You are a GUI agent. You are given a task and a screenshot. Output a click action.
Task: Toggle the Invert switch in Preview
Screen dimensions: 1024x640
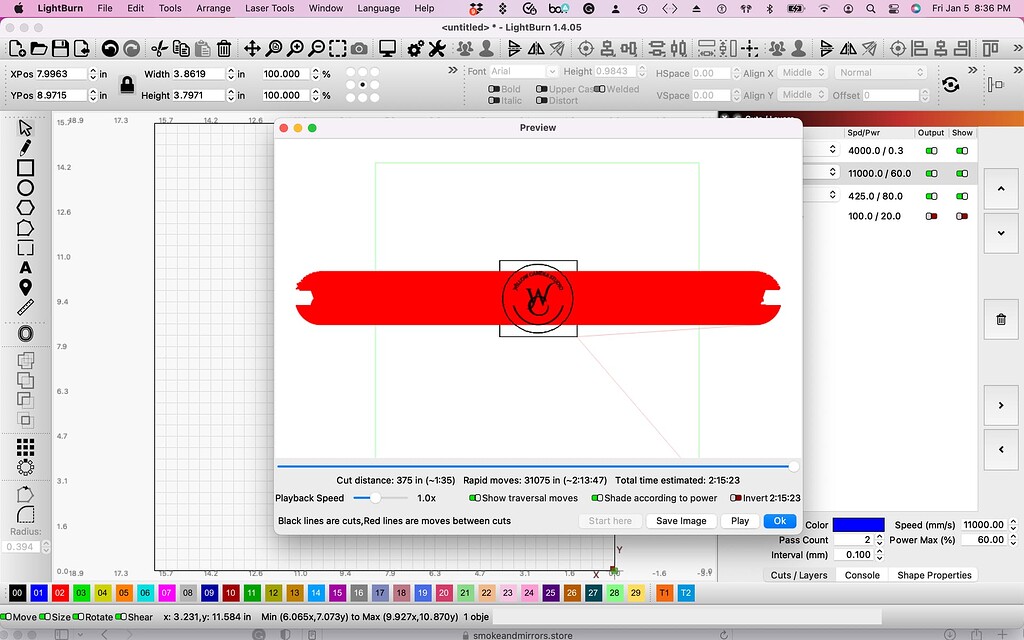click(x=735, y=498)
